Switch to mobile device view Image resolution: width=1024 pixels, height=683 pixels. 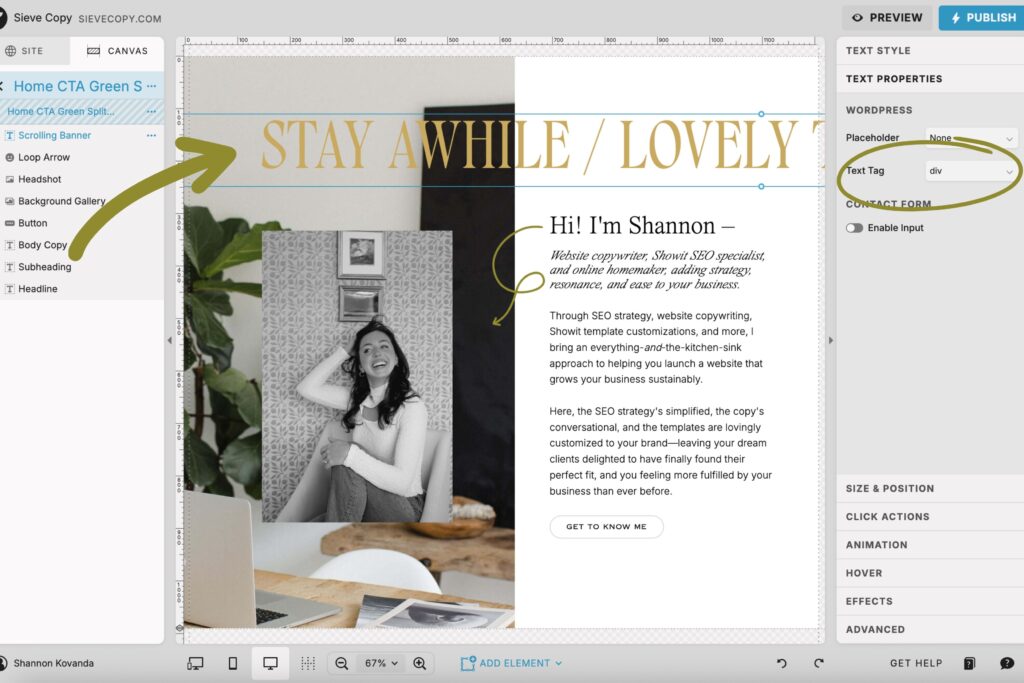[233, 663]
